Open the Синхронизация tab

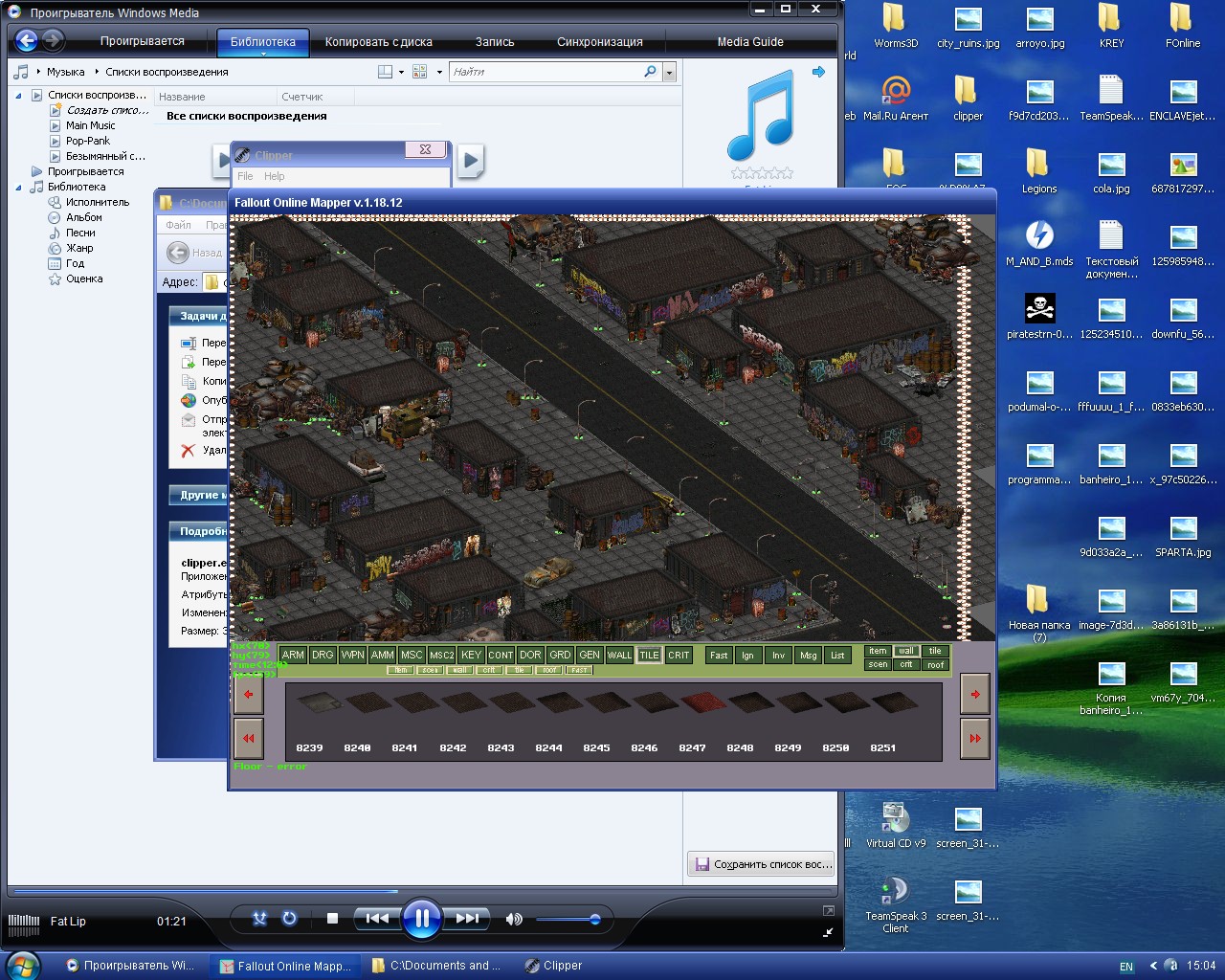coord(600,42)
